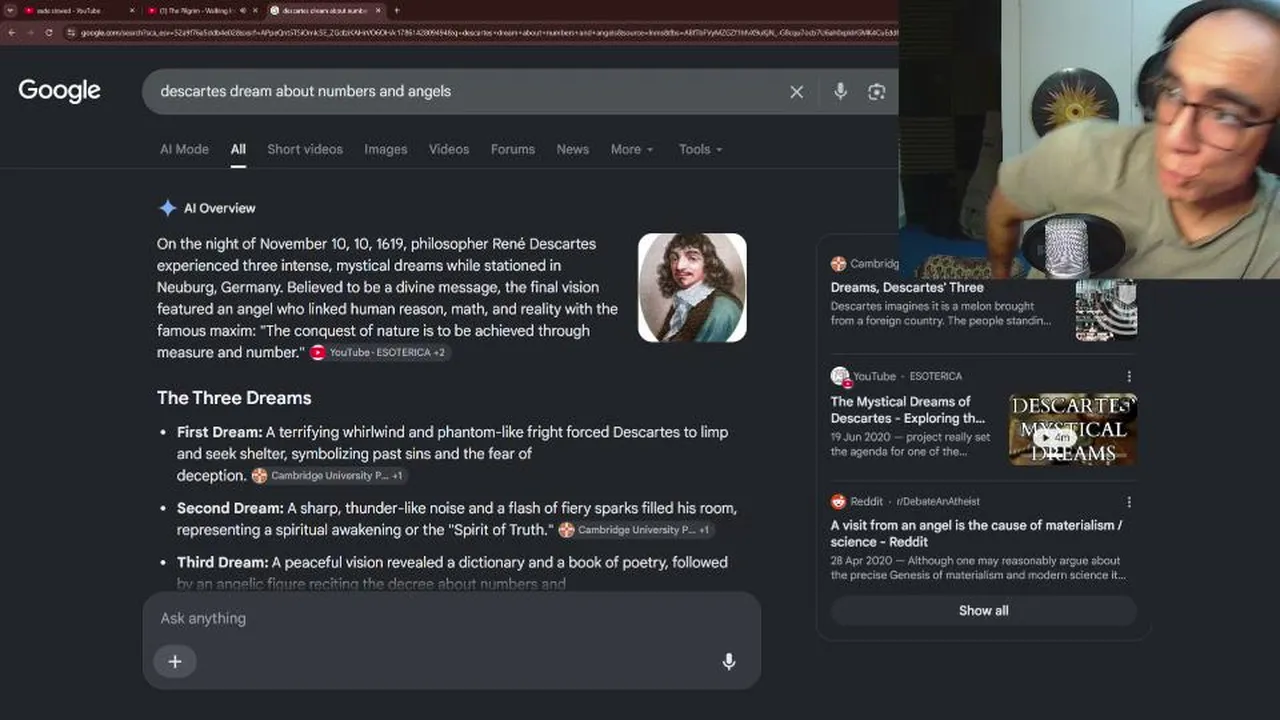This screenshot has width=1280, height=720.
Task: Open the Reddit 'A visit from an angel' link
Action: click(977, 533)
